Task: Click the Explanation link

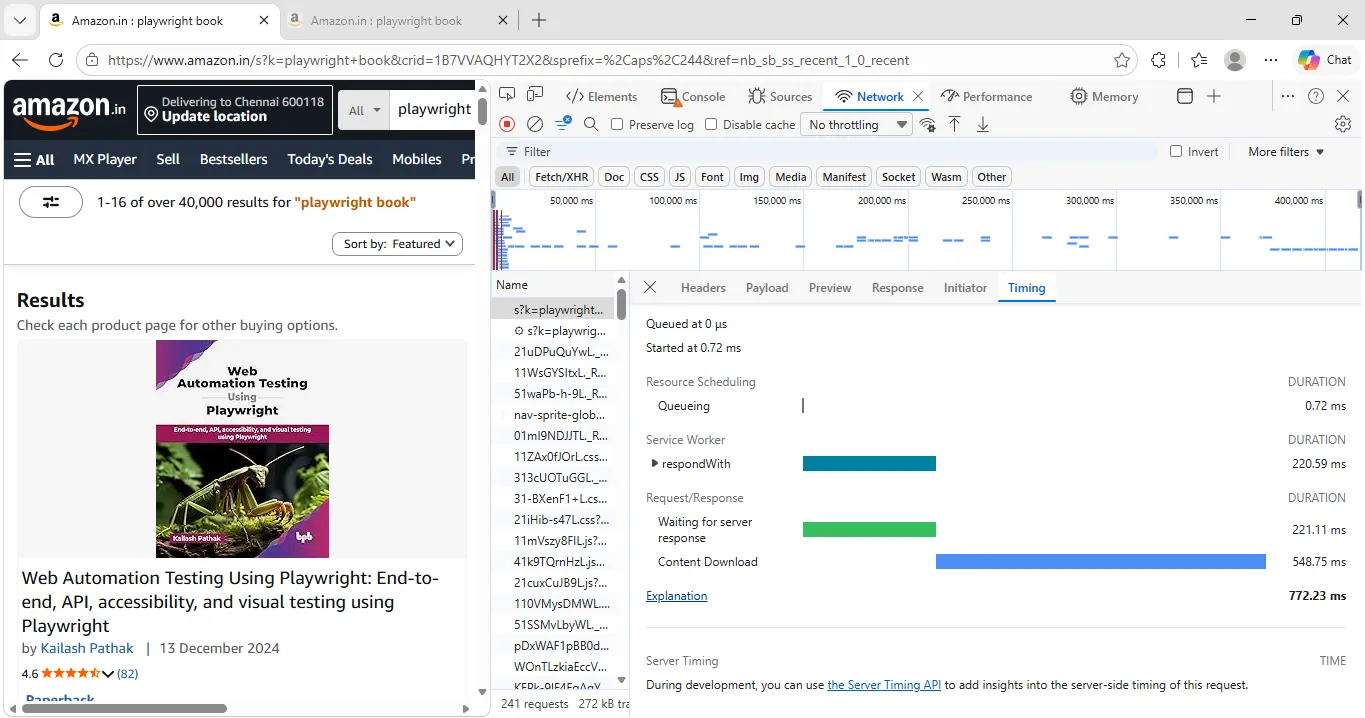Action: click(676, 595)
